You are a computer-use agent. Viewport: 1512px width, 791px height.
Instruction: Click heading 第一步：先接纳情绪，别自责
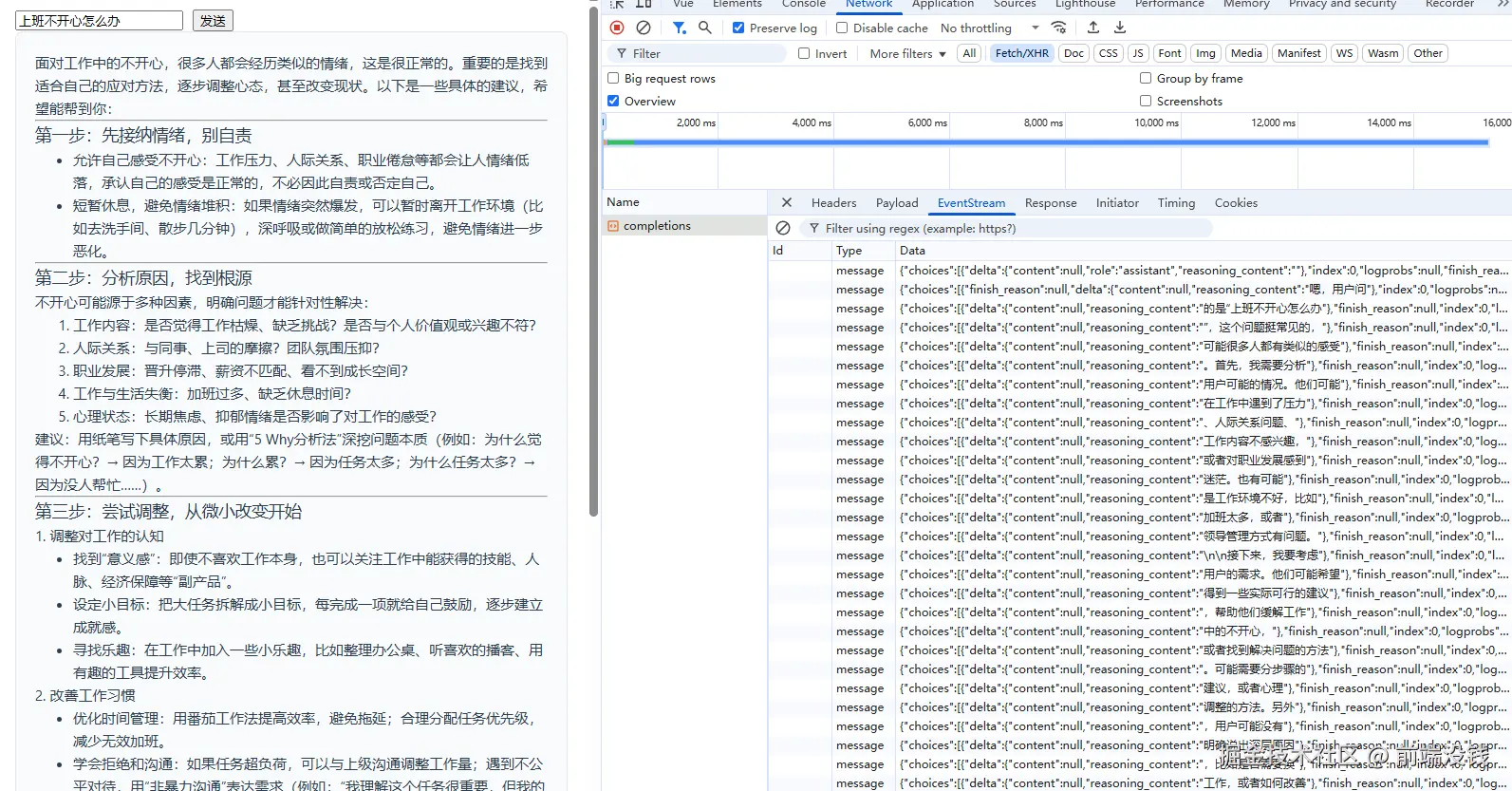pyautogui.click(x=144, y=136)
